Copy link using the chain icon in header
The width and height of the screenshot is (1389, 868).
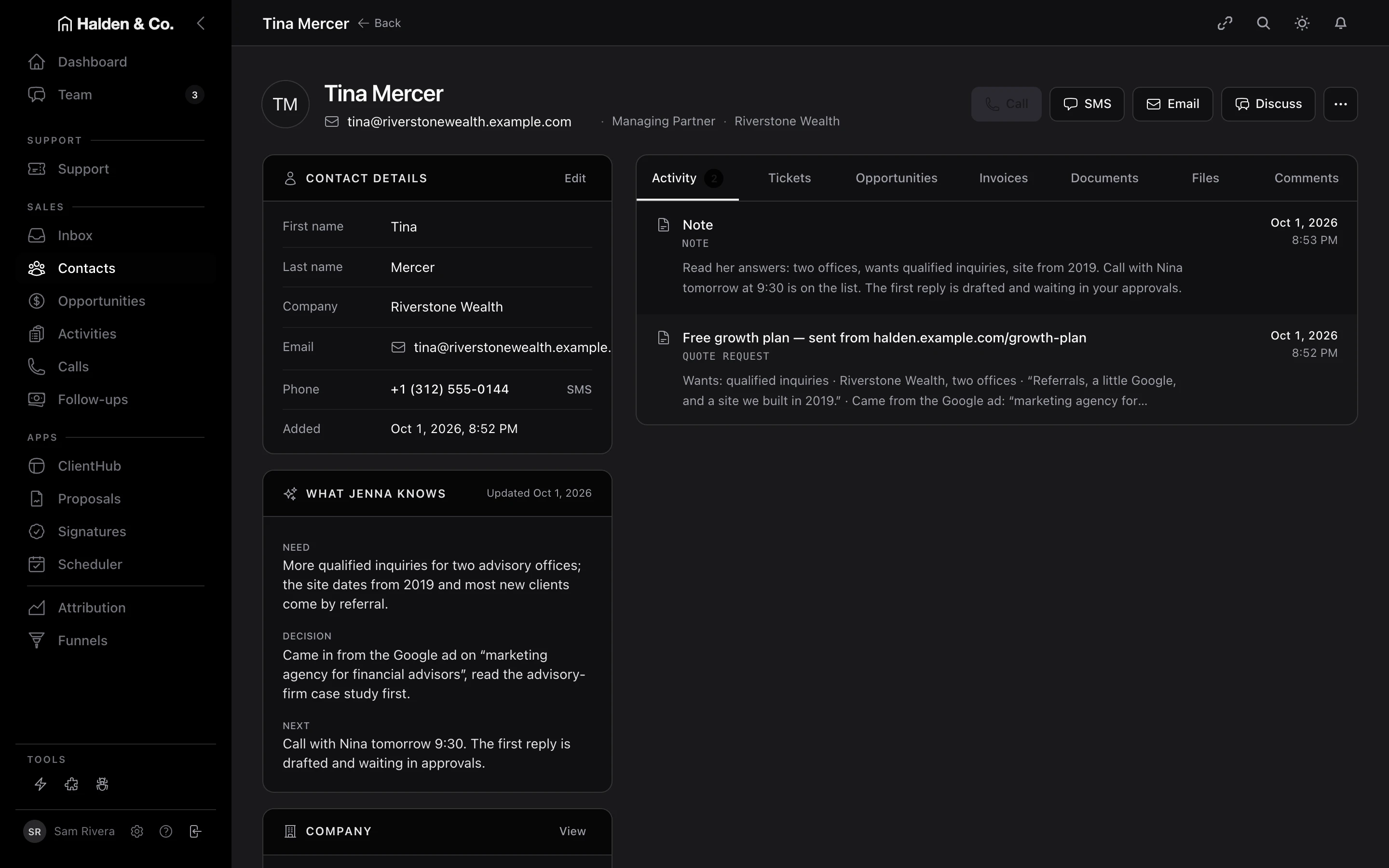1225,24
